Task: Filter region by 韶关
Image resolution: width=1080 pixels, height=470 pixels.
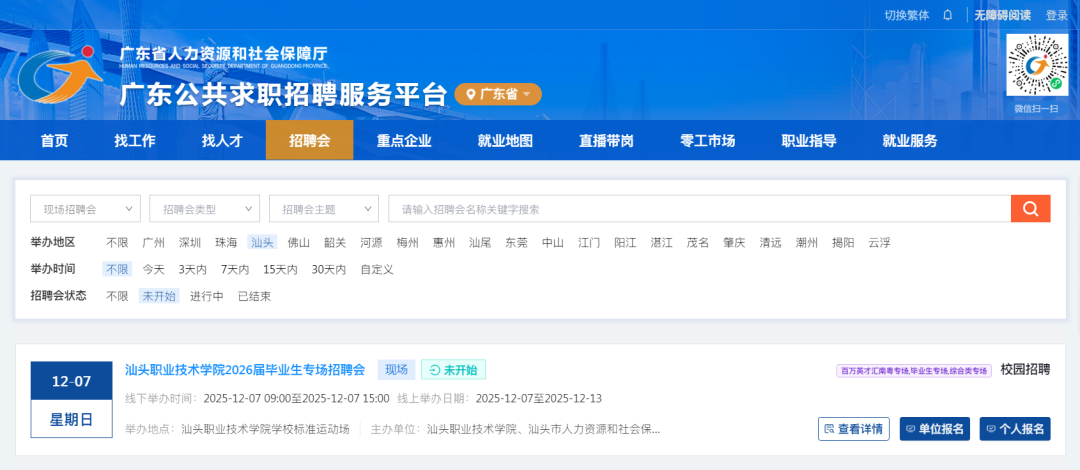Action: pos(335,243)
